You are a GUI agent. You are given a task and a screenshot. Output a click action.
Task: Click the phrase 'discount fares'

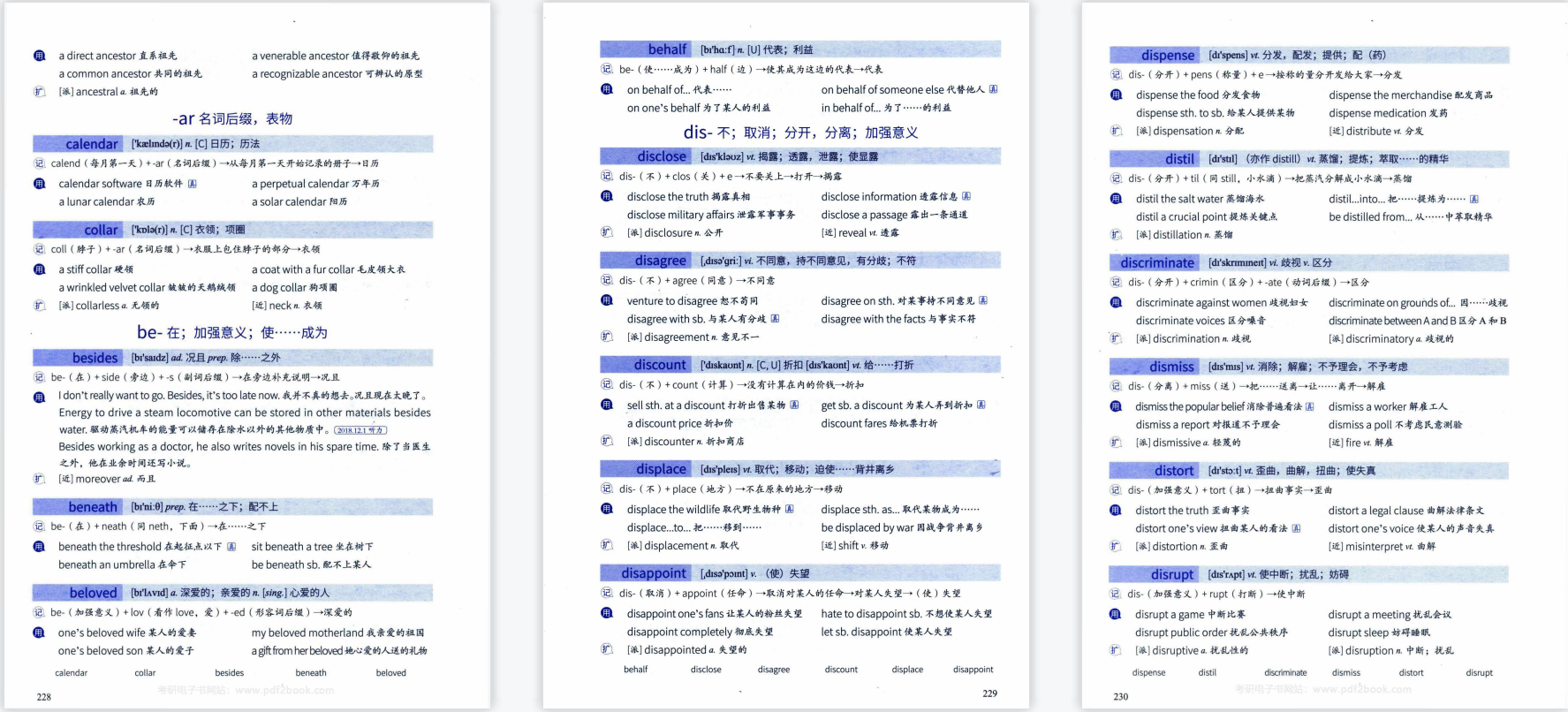click(854, 423)
